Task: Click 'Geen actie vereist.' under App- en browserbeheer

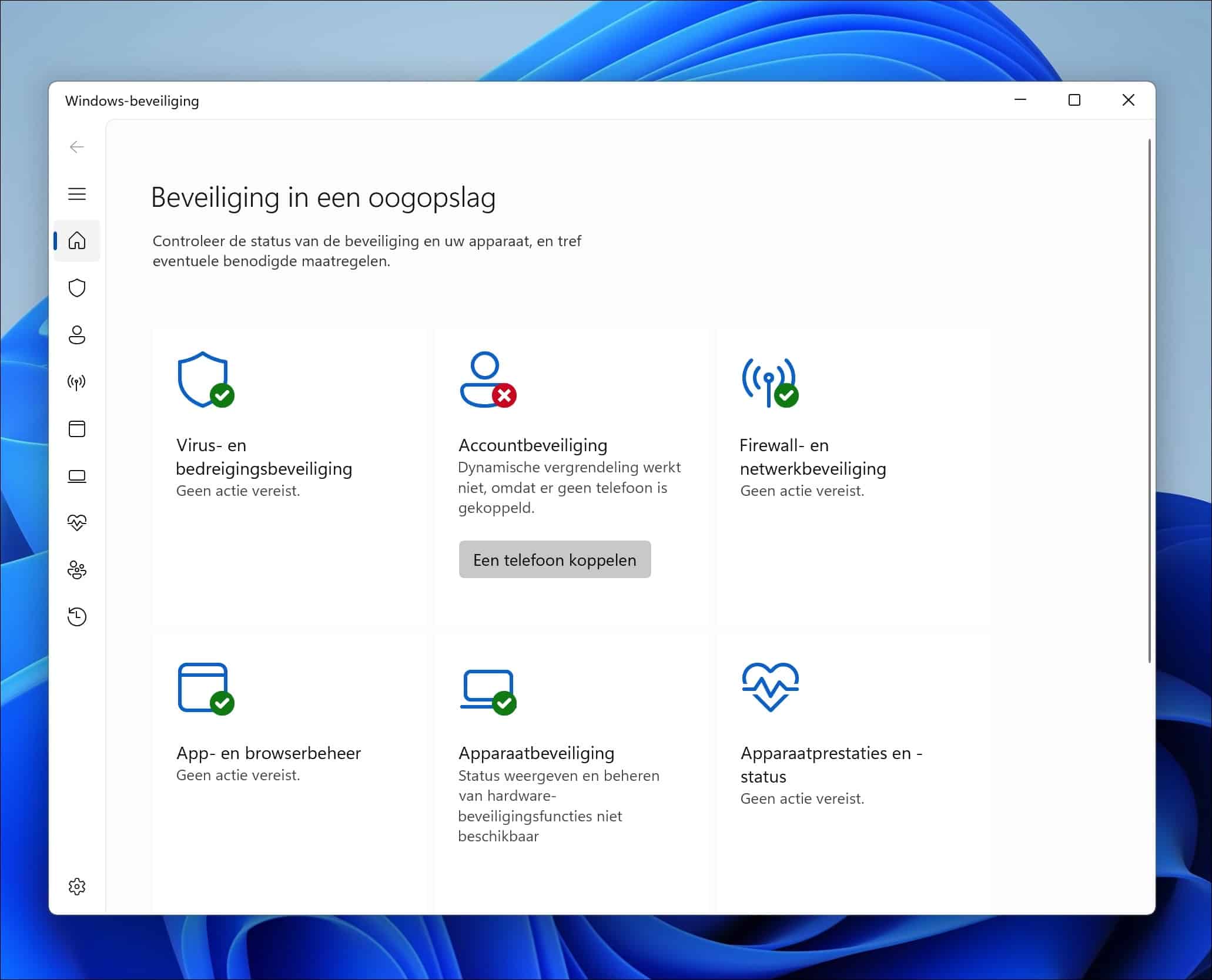Action: (238, 776)
